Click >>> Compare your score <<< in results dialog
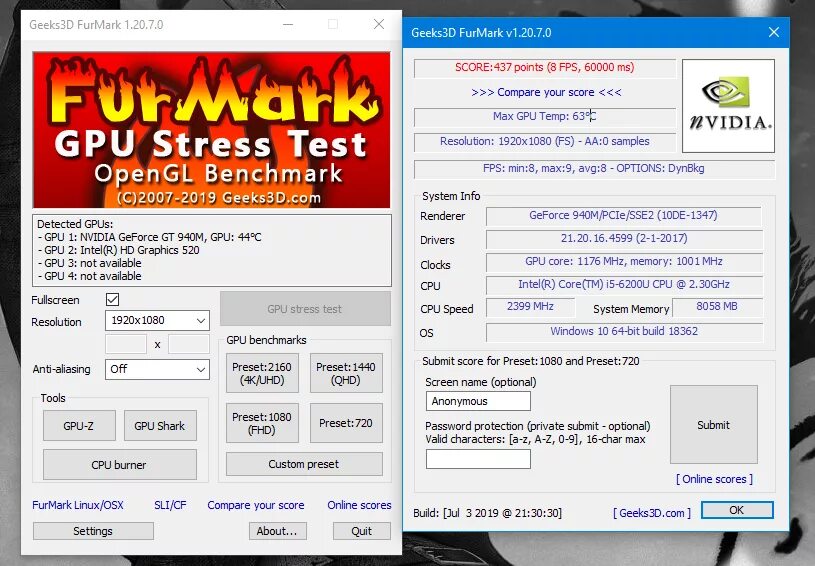 coord(546,93)
